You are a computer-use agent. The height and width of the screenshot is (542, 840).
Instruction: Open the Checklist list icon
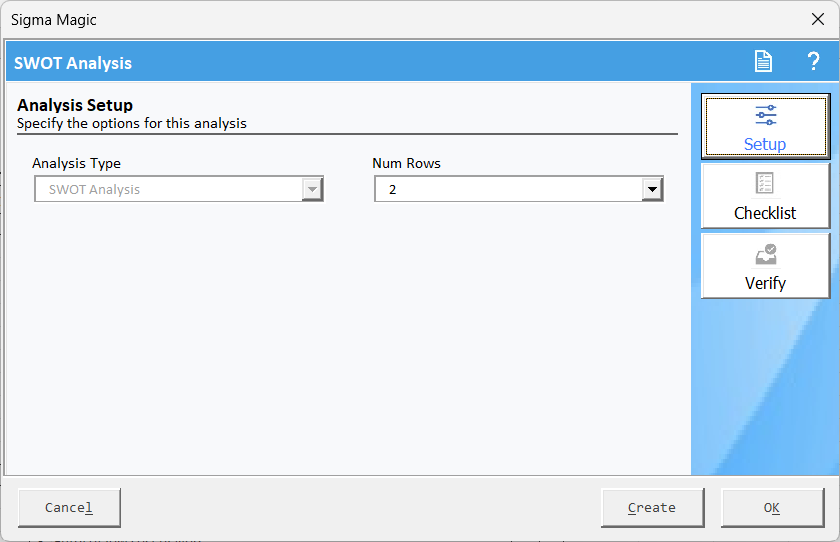click(764, 183)
